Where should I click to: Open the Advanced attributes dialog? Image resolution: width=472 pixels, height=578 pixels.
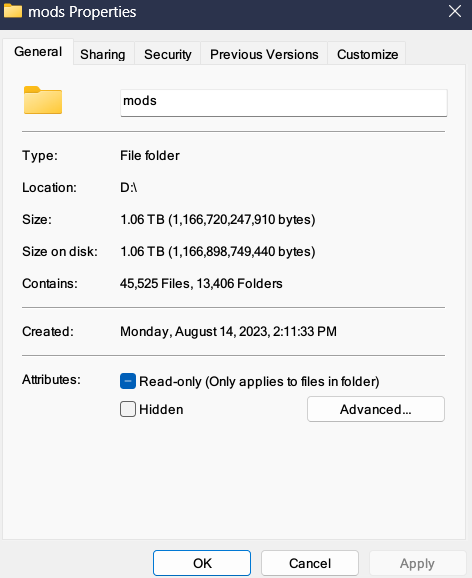pyautogui.click(x=376, y=409)
